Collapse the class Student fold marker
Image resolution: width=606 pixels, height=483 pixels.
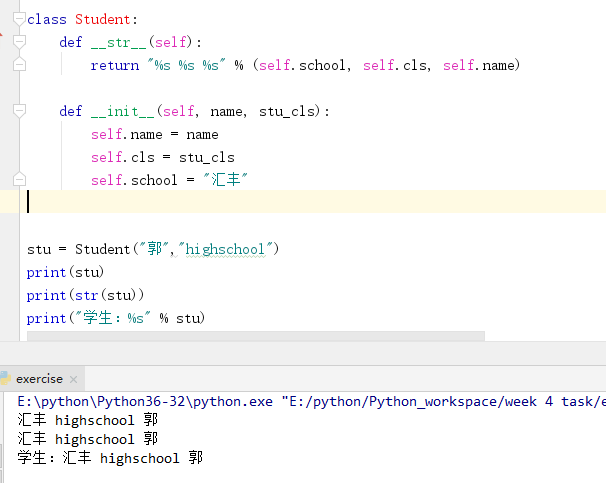[x=19, y=19]
